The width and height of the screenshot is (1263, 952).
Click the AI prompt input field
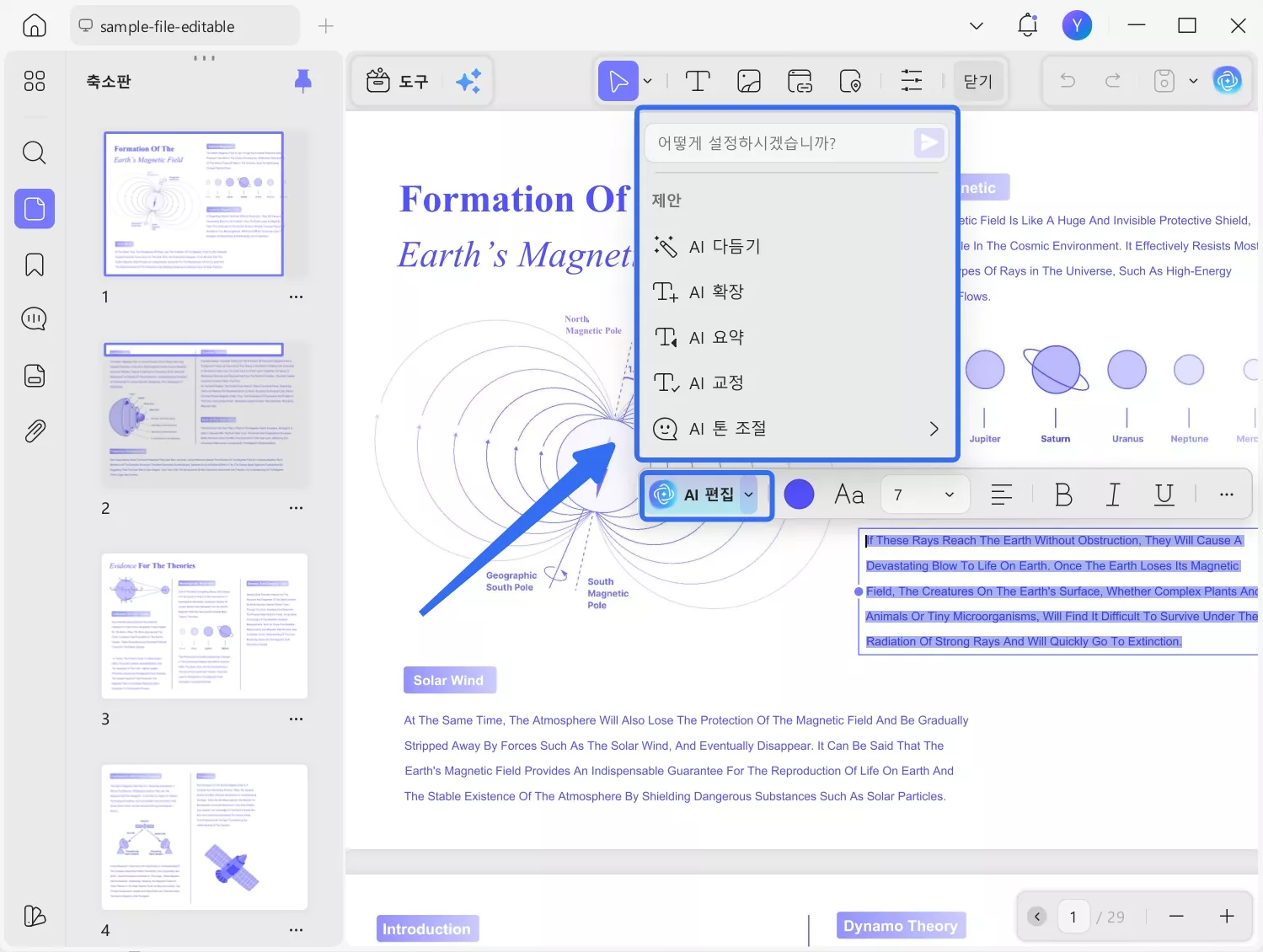(780, 142)
